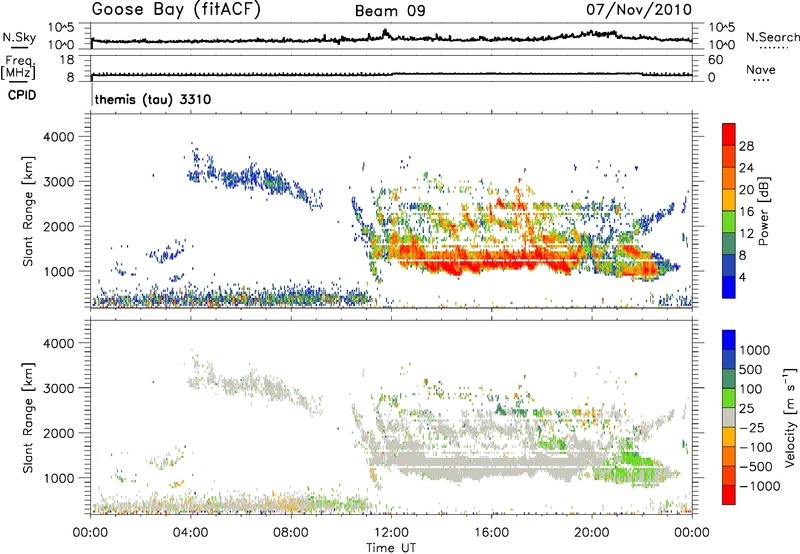Click the "Time UT" axis label
The image size is (800, 554).
click(391, 548)
